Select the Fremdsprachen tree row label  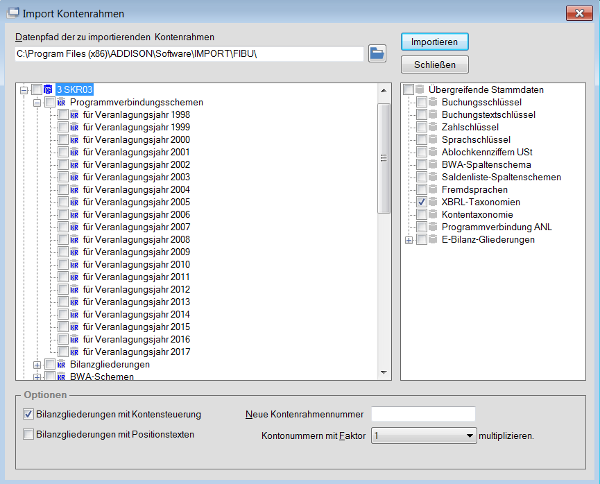tap(474, 189)
